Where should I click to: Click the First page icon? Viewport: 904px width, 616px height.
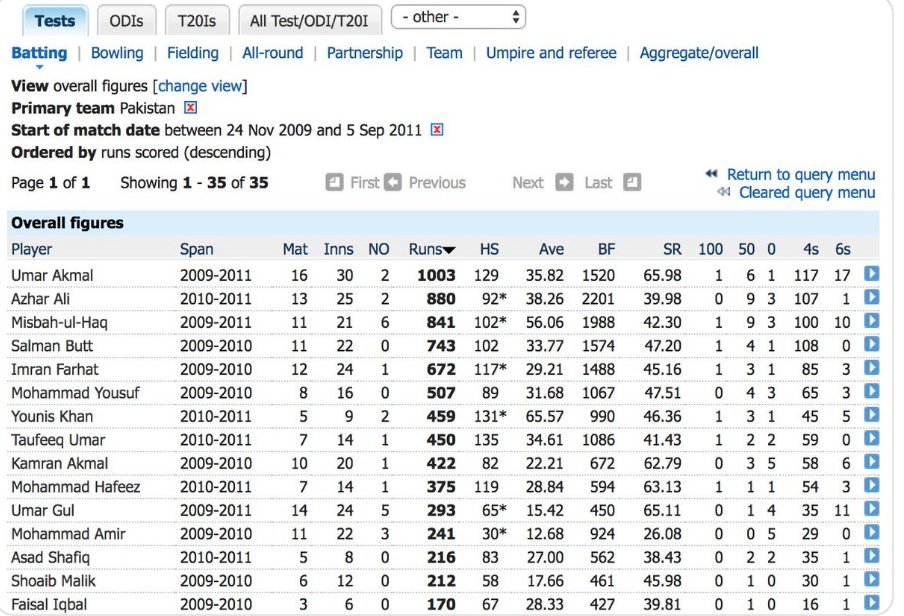coord(335,182)
